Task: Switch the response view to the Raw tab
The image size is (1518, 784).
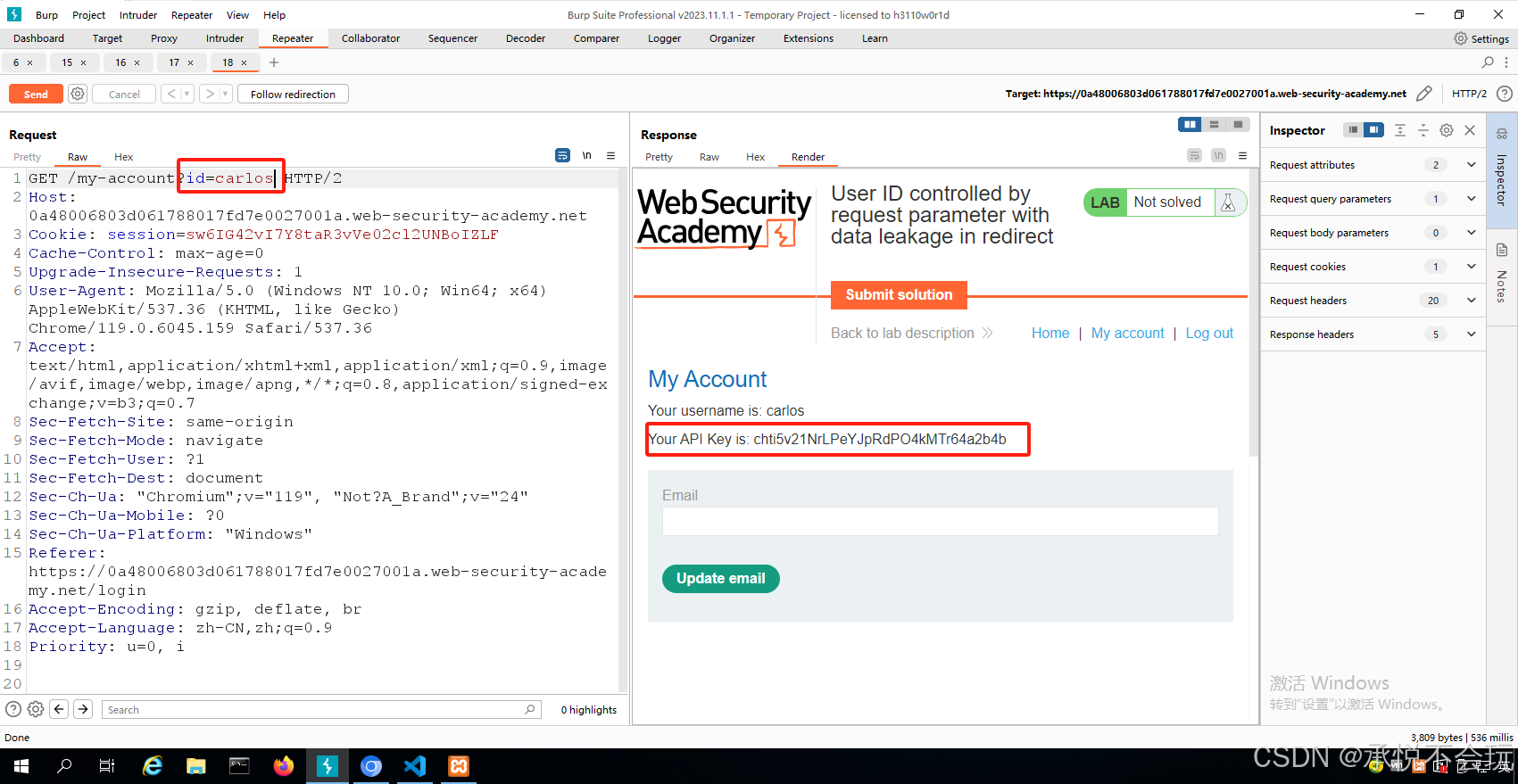Action: [x=709, y=157]
